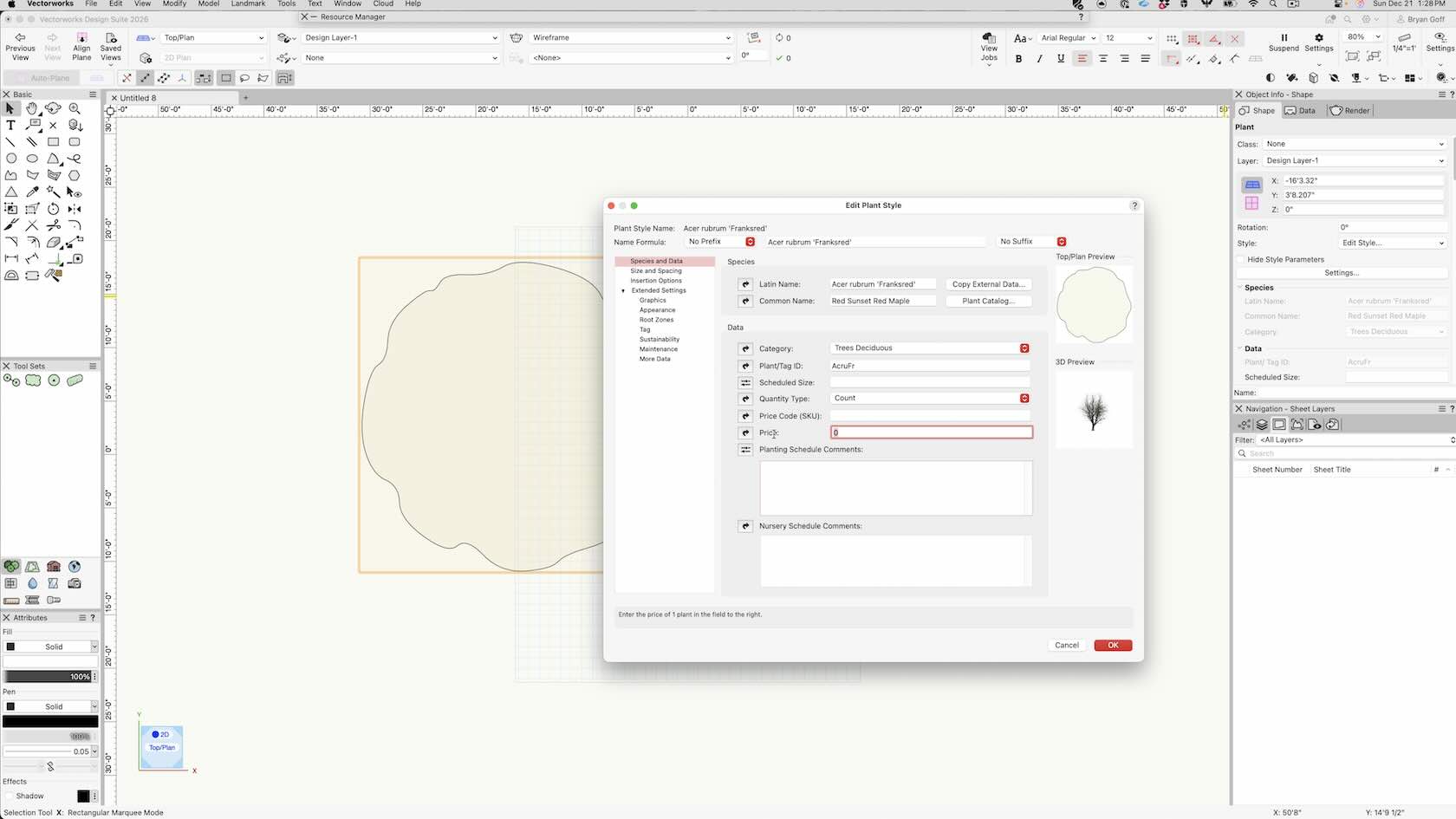The height and width of the screenshot is (819, 1456).
Task: Pick the Eyedropper tool
Action: [32, 192]
